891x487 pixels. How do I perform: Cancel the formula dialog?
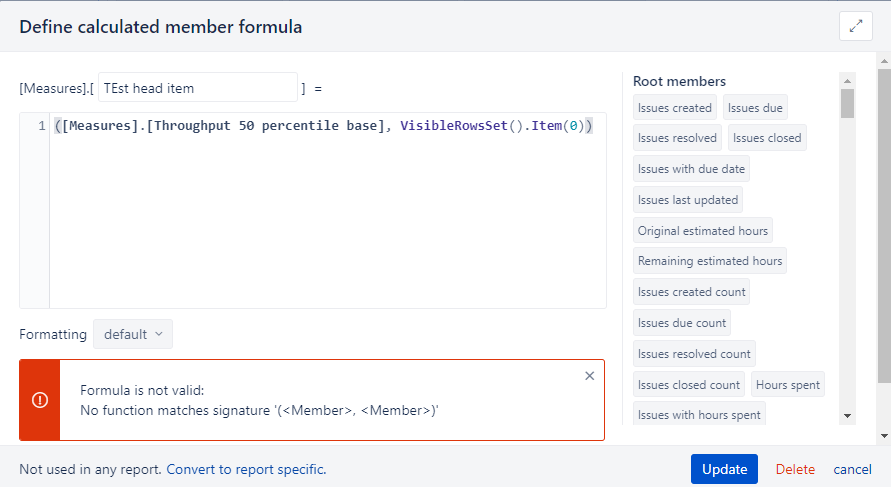[x=852, y=469]
